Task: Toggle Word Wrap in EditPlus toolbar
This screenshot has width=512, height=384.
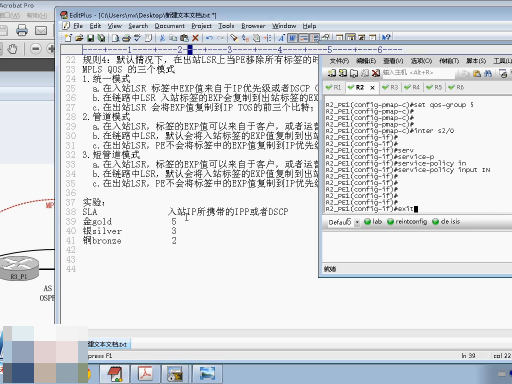Action: tap(292, 38)
